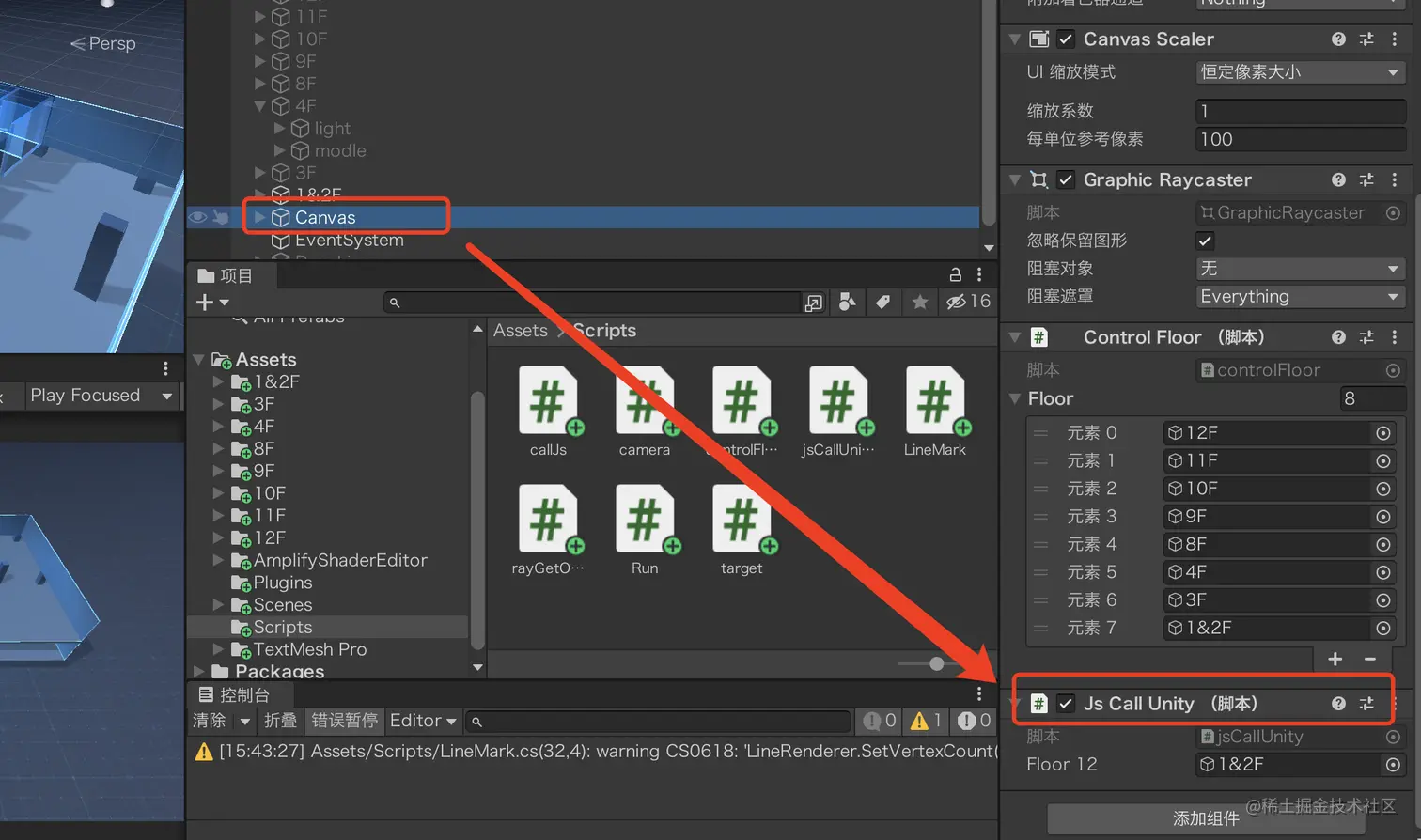Open Graphic Raycaster more options menu
The width and height of the screenshot is (1421, 840).
point(1395,179)
